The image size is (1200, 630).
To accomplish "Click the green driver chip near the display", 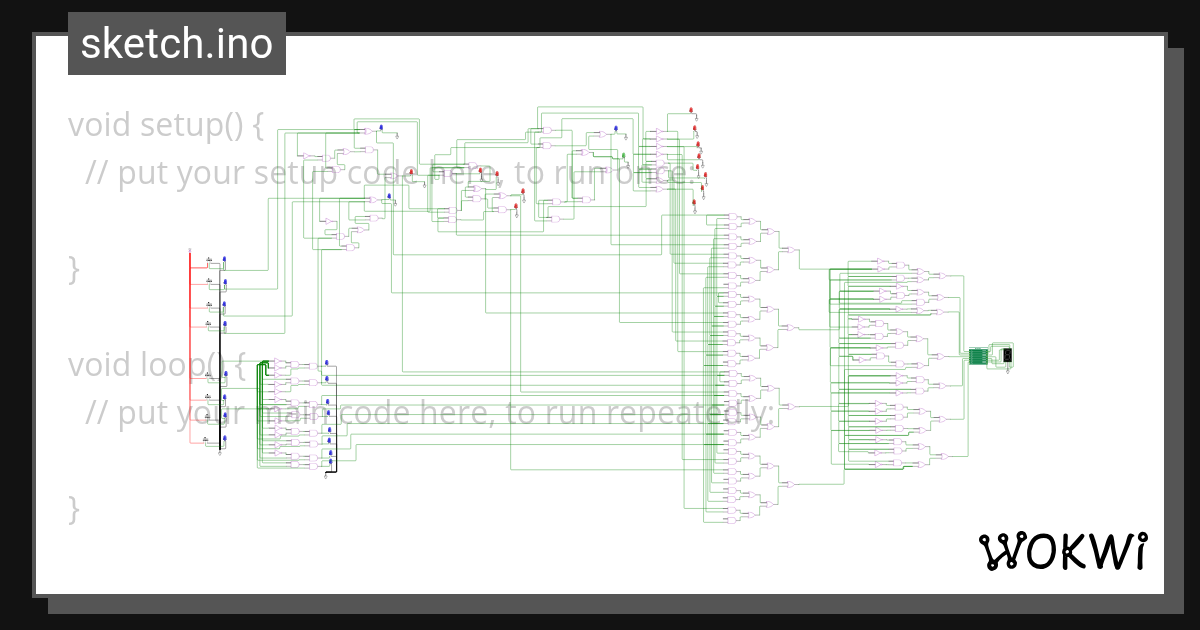I will pos(978,356).
